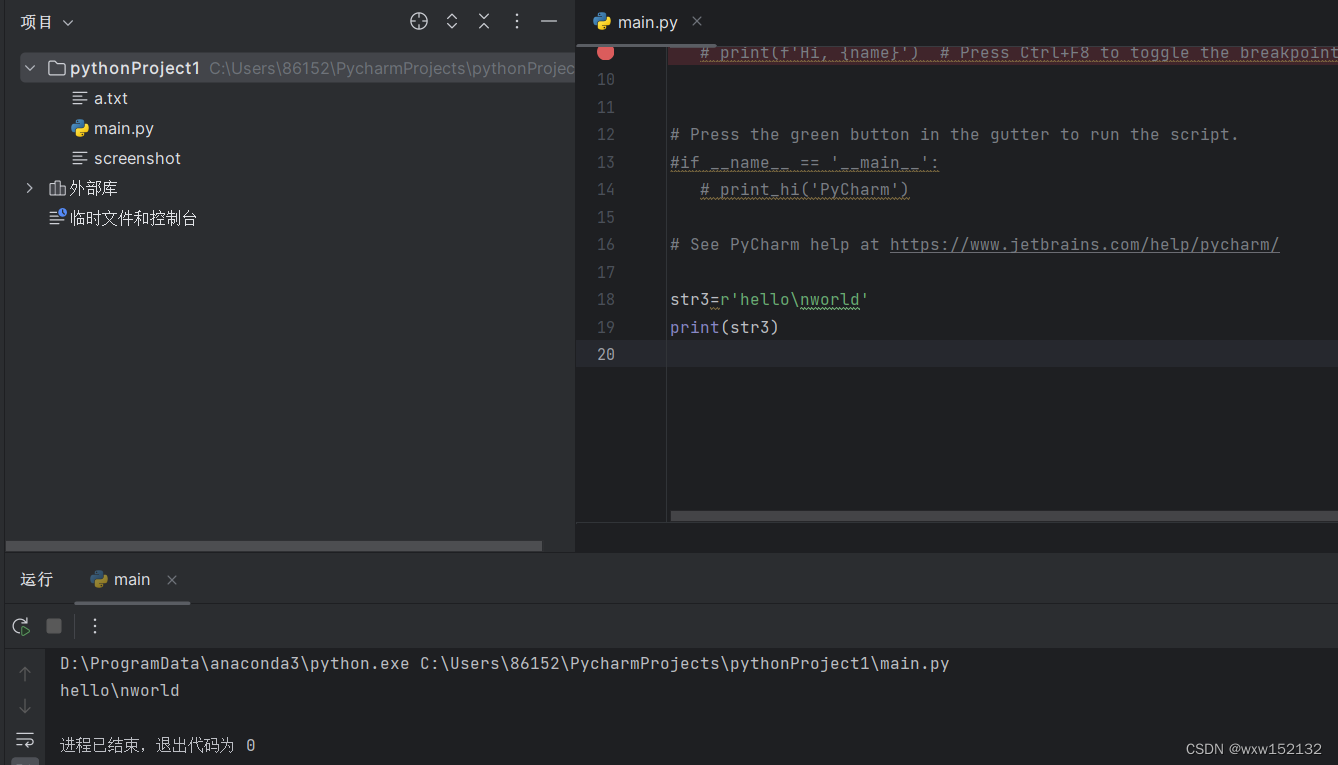Image resolution: width=1338 pixels, height=765 pixels.
Task: Collapse all items in project tree
Action: (x=484, y=21)
